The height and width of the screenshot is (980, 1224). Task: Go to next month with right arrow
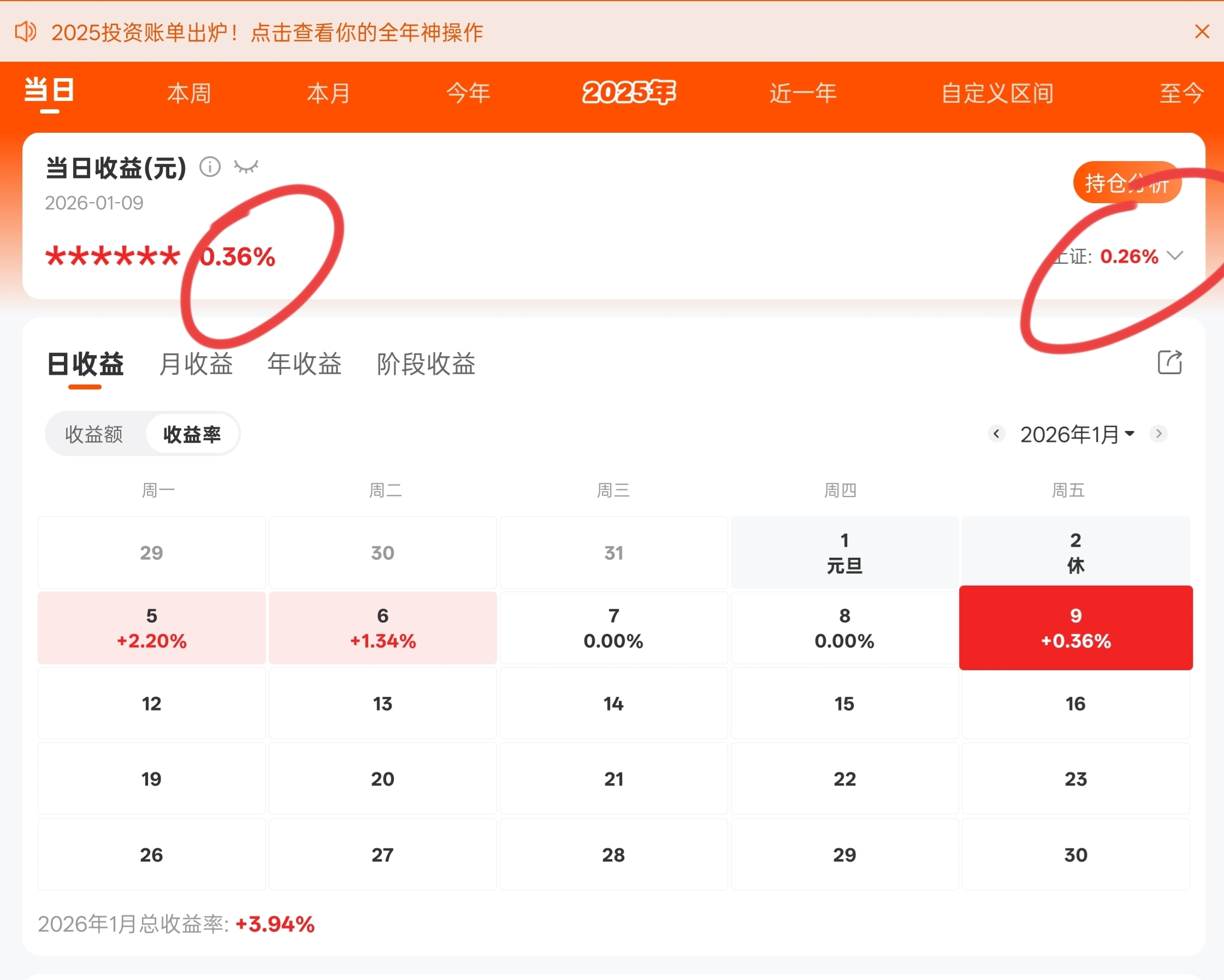[1158, 434]
